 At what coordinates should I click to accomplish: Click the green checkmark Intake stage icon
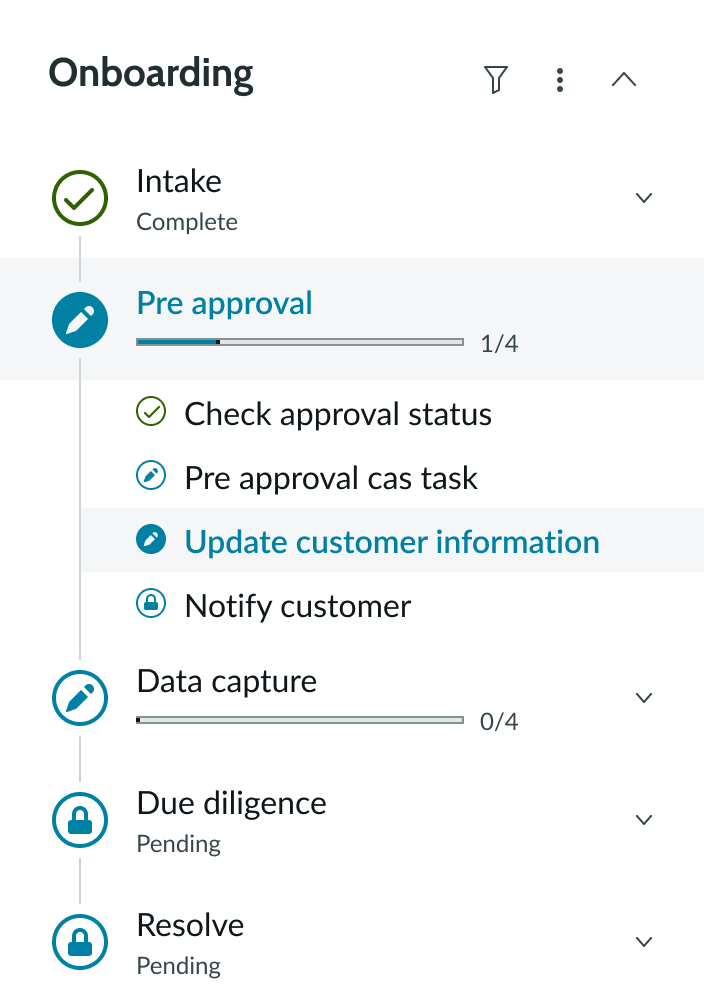pyautogui.click(x=80, y=198)
